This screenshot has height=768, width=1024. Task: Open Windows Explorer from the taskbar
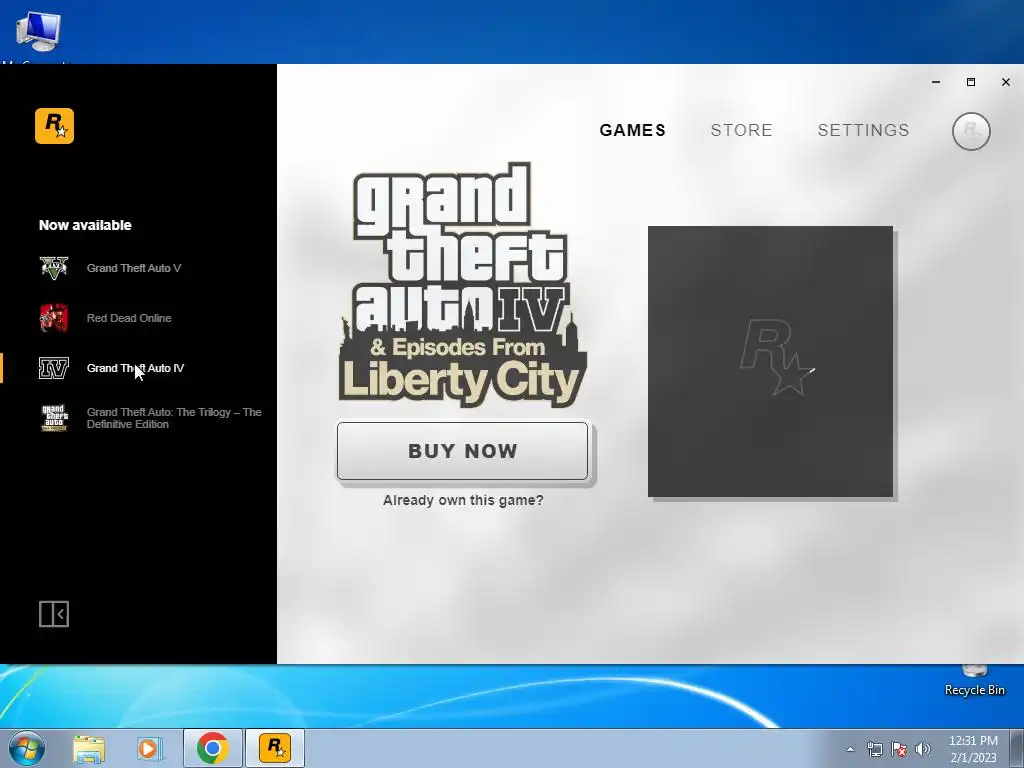click(x=89, y=748)
